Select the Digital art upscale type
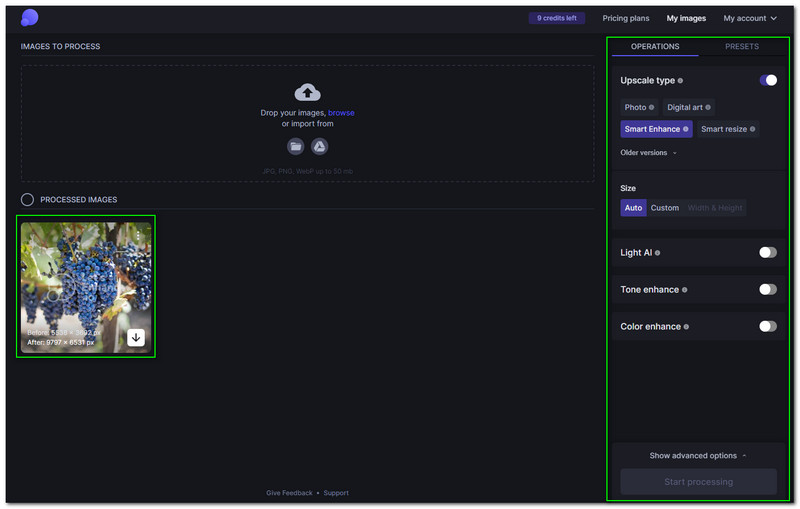800x509 pixels. [688, 107]
